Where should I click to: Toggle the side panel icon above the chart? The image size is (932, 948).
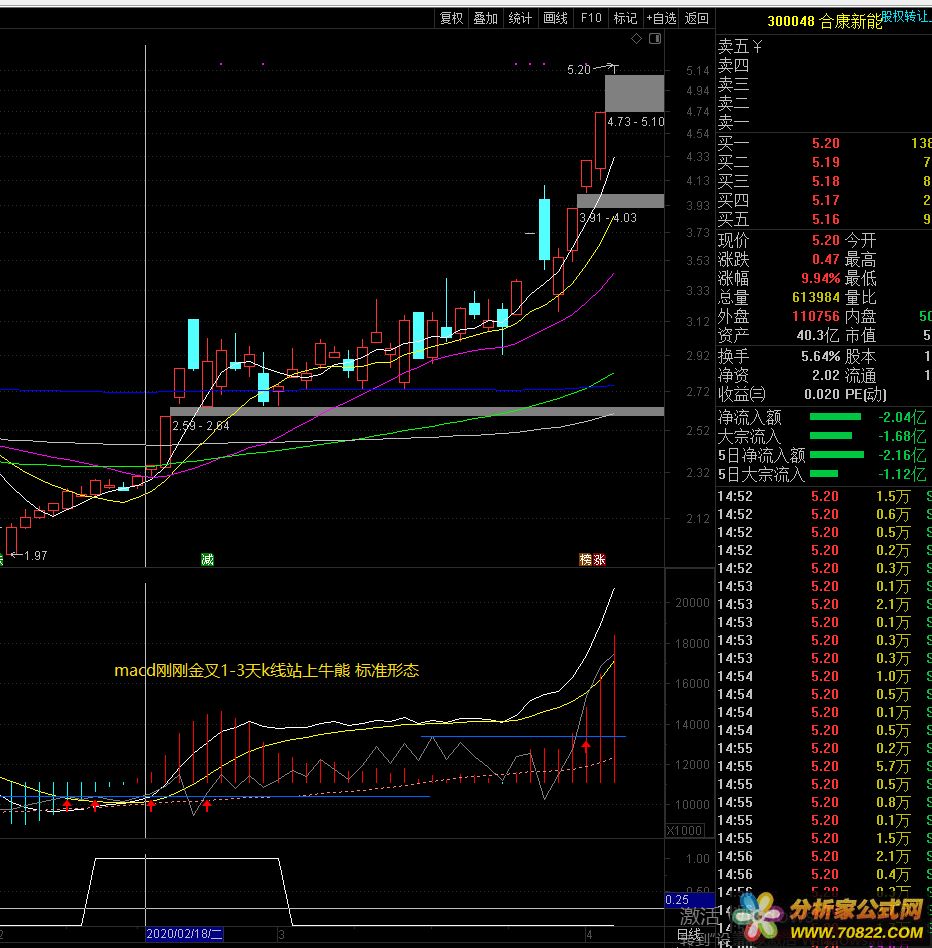pyautogui.click(x=655, y=39)
